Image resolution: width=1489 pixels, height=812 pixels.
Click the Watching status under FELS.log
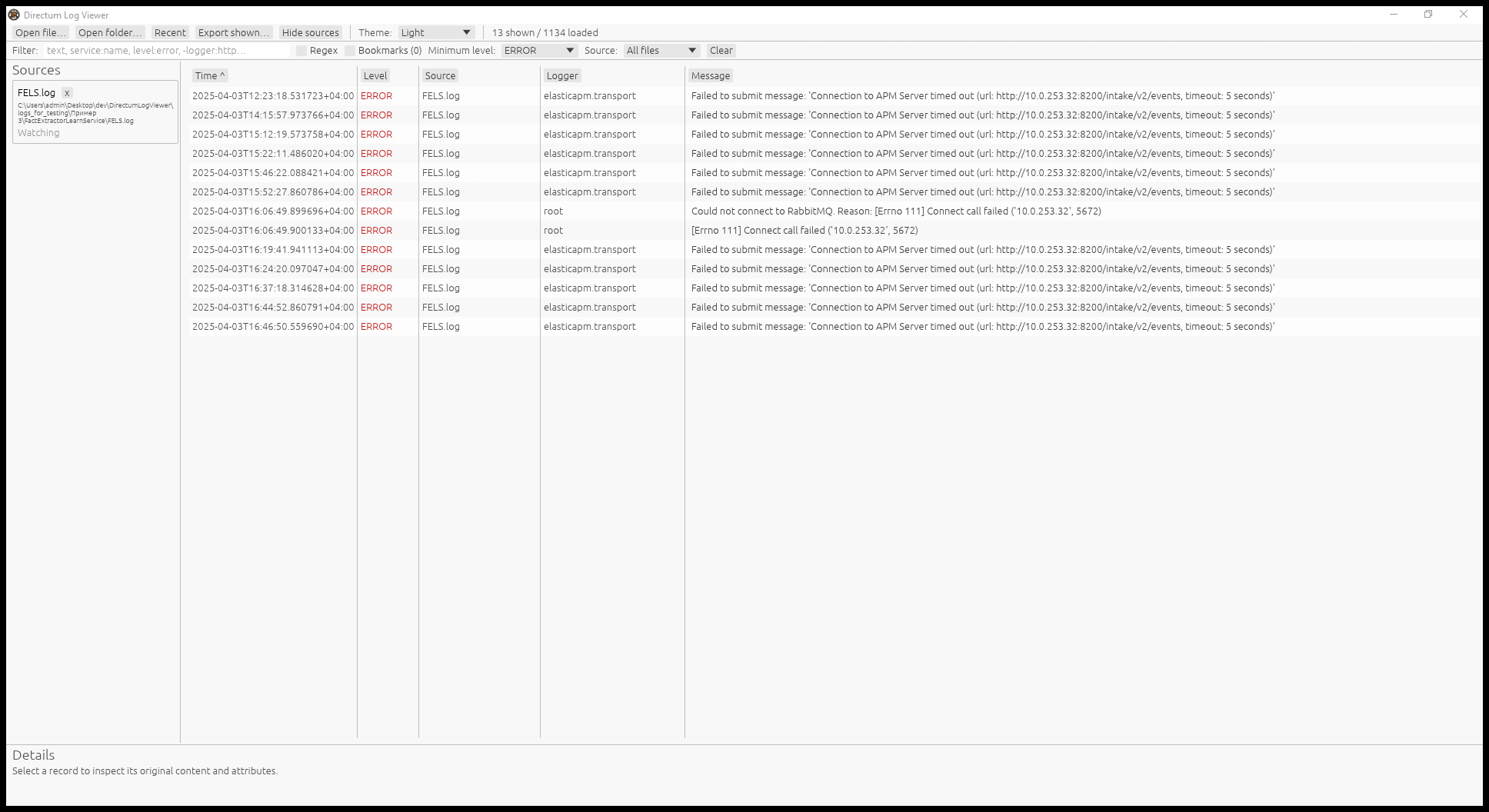38,133
